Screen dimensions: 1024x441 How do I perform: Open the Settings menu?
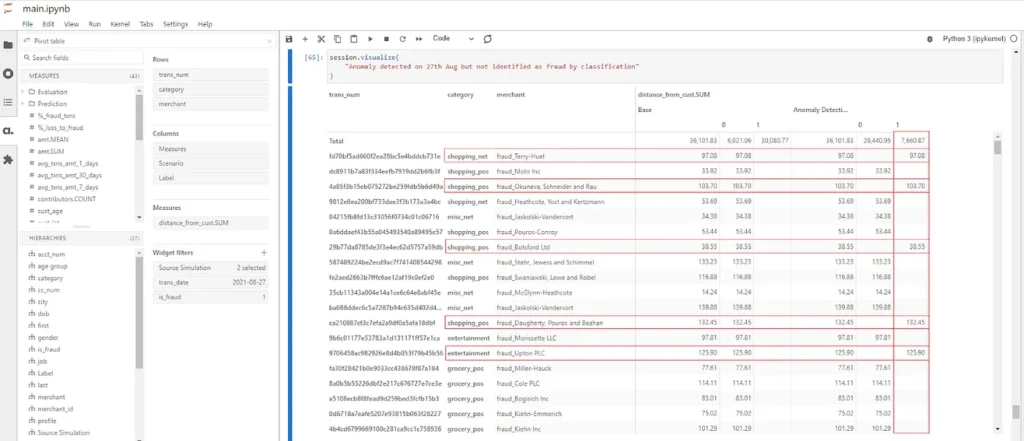pyautogui.click(x=175, y=24)
